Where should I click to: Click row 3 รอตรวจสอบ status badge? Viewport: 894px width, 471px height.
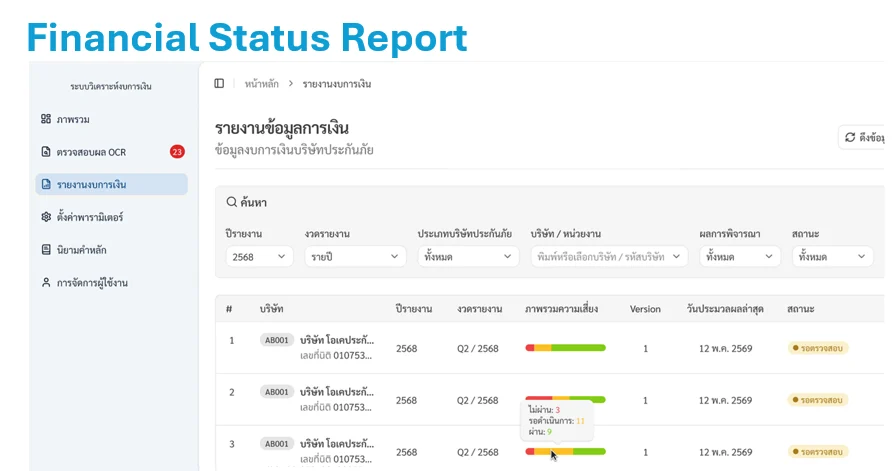point(818,452)
